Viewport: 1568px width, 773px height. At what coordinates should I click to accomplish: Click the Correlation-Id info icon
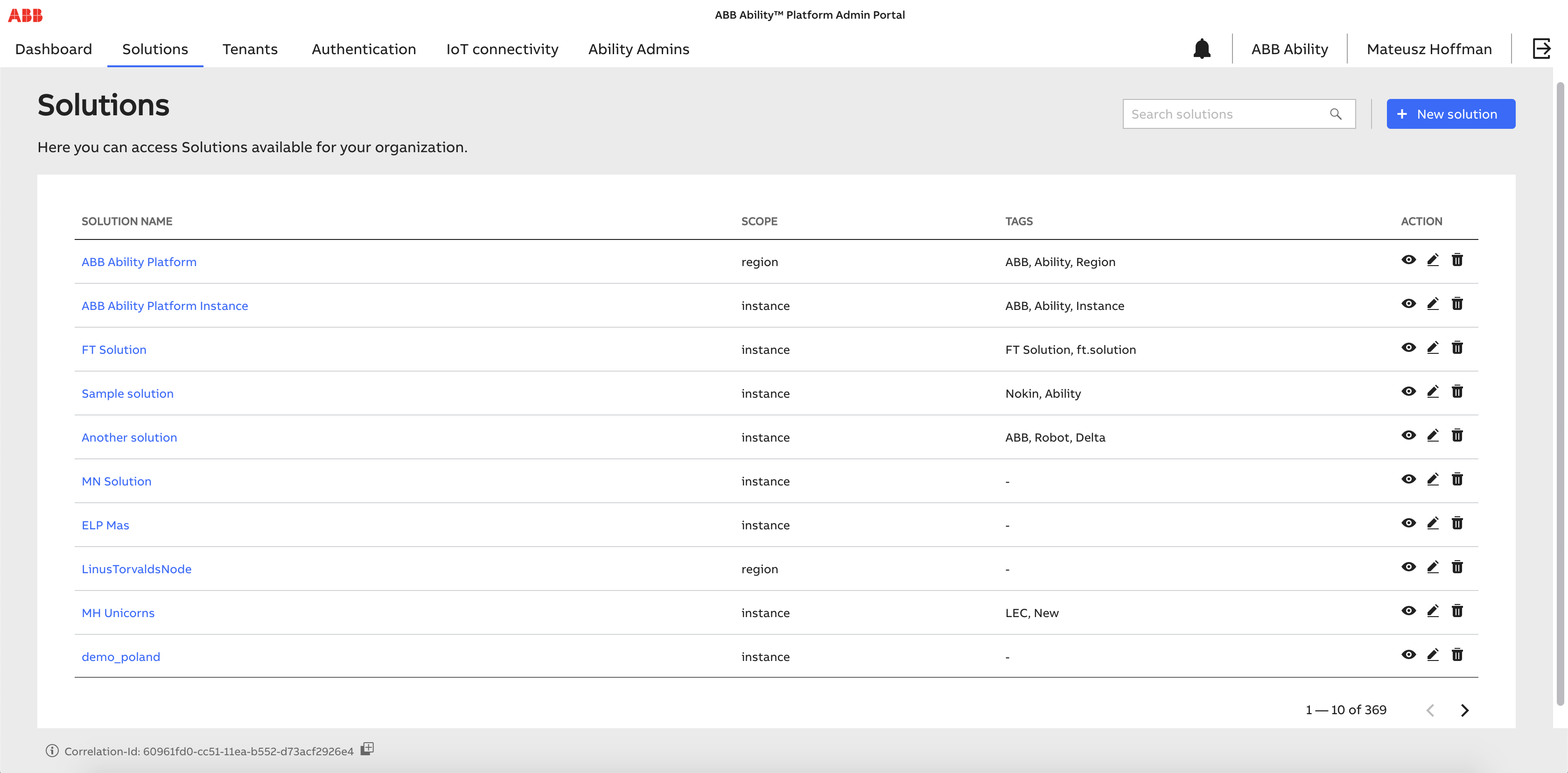[52, 751]
